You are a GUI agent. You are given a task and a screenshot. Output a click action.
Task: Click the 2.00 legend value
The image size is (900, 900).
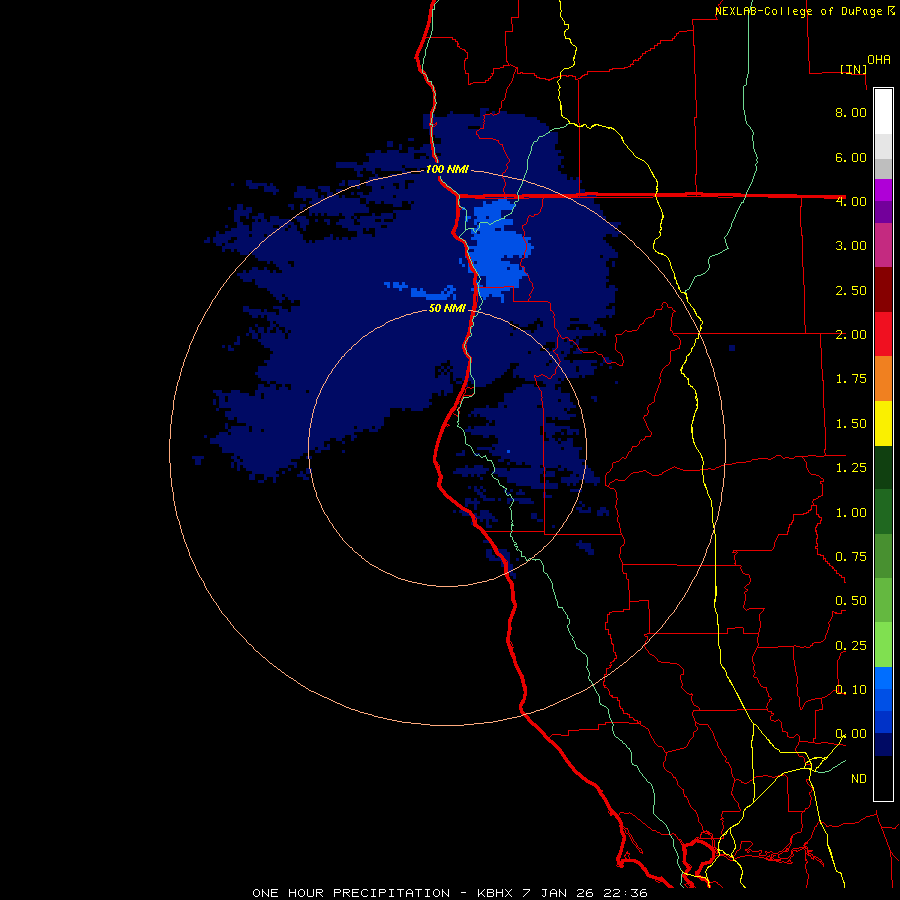click(x=851, y=335)
